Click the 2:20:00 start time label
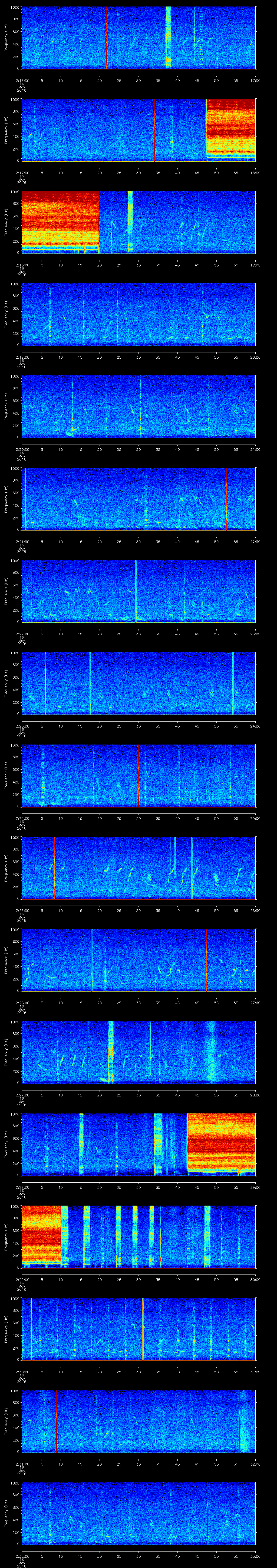Image resolution: width=277 pixels, height=1568 pixels. click(22, 449)
